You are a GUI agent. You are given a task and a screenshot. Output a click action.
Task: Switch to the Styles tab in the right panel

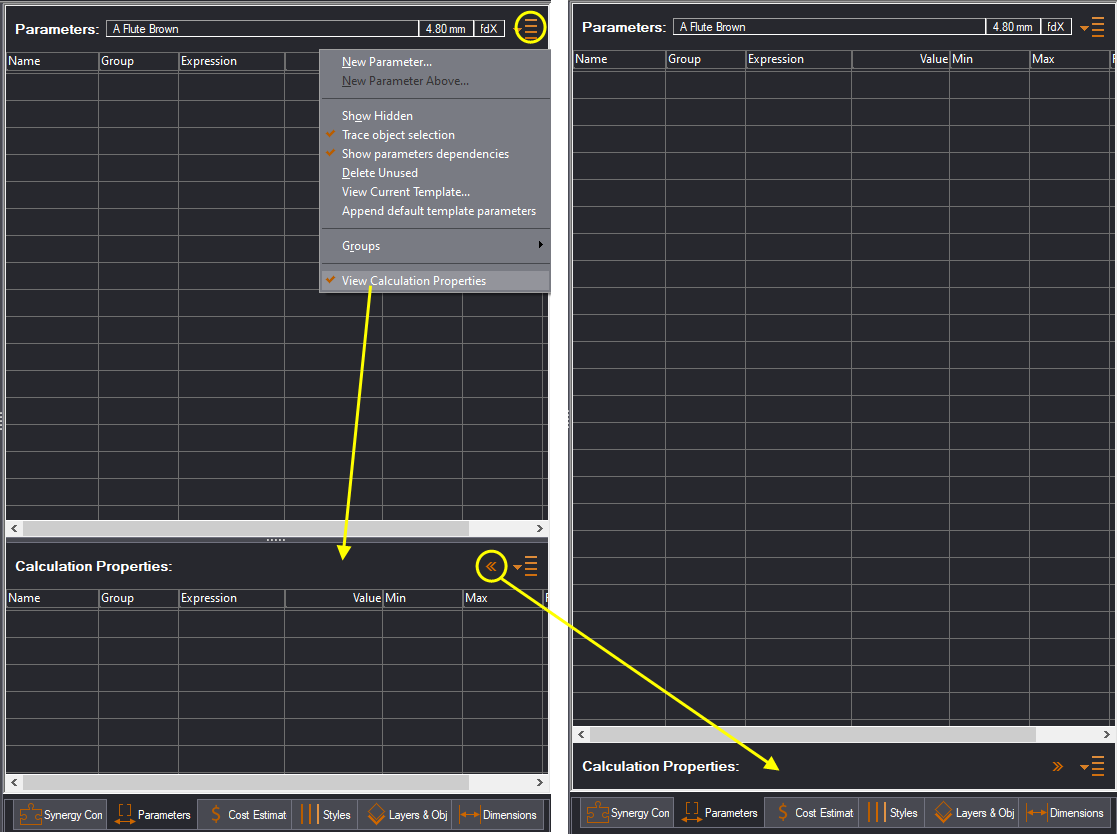pyautogui.click(x=890, y=813)
